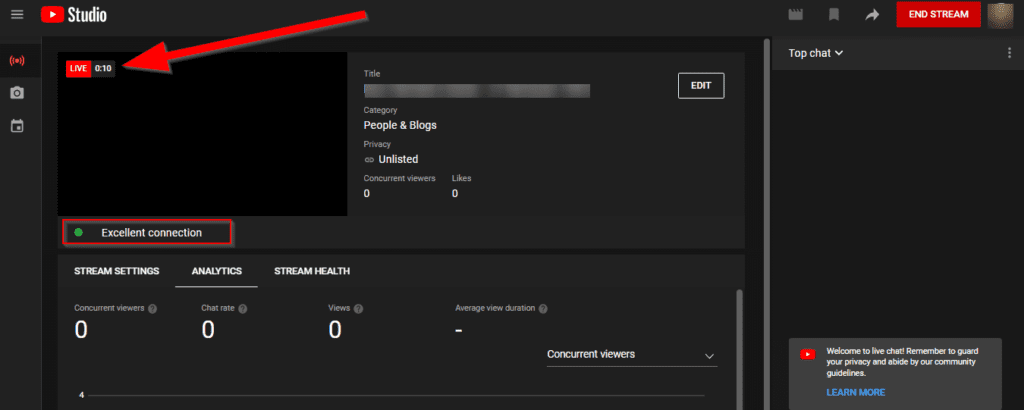Click the Unlisted link icon under Privacy
The image size is (1024, 410).
[x=369, y=159]
